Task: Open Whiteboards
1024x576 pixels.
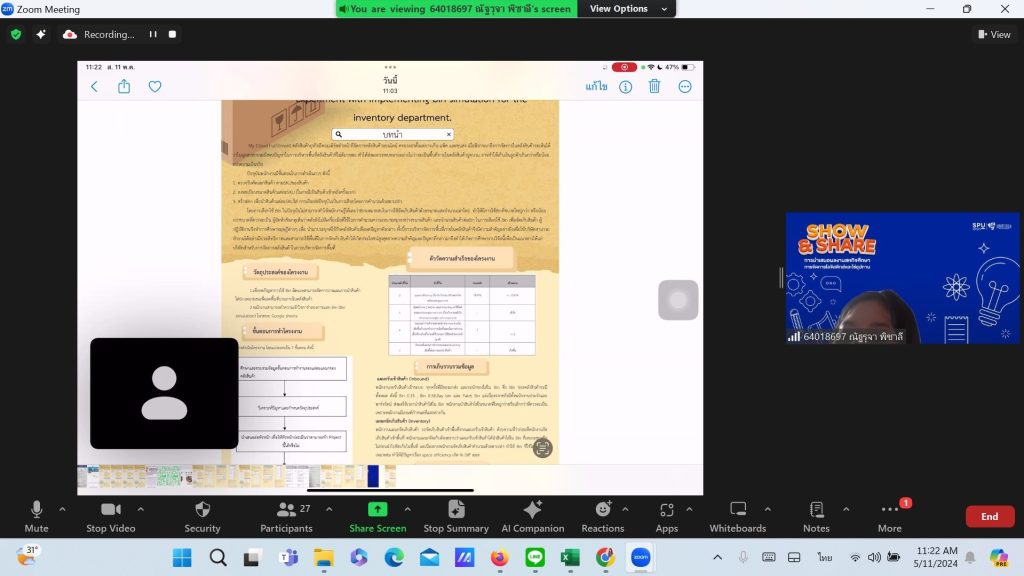Action: click(x=738, y=516)
